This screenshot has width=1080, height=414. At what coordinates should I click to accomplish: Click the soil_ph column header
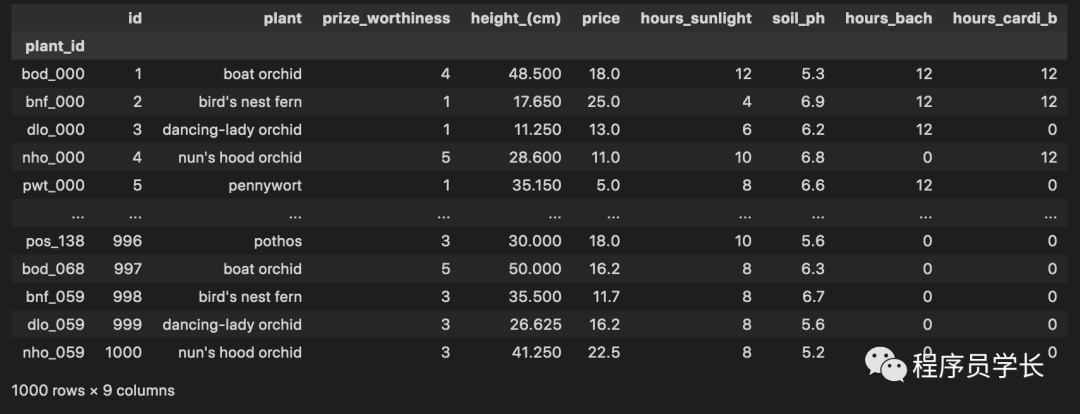coord(798,19)
